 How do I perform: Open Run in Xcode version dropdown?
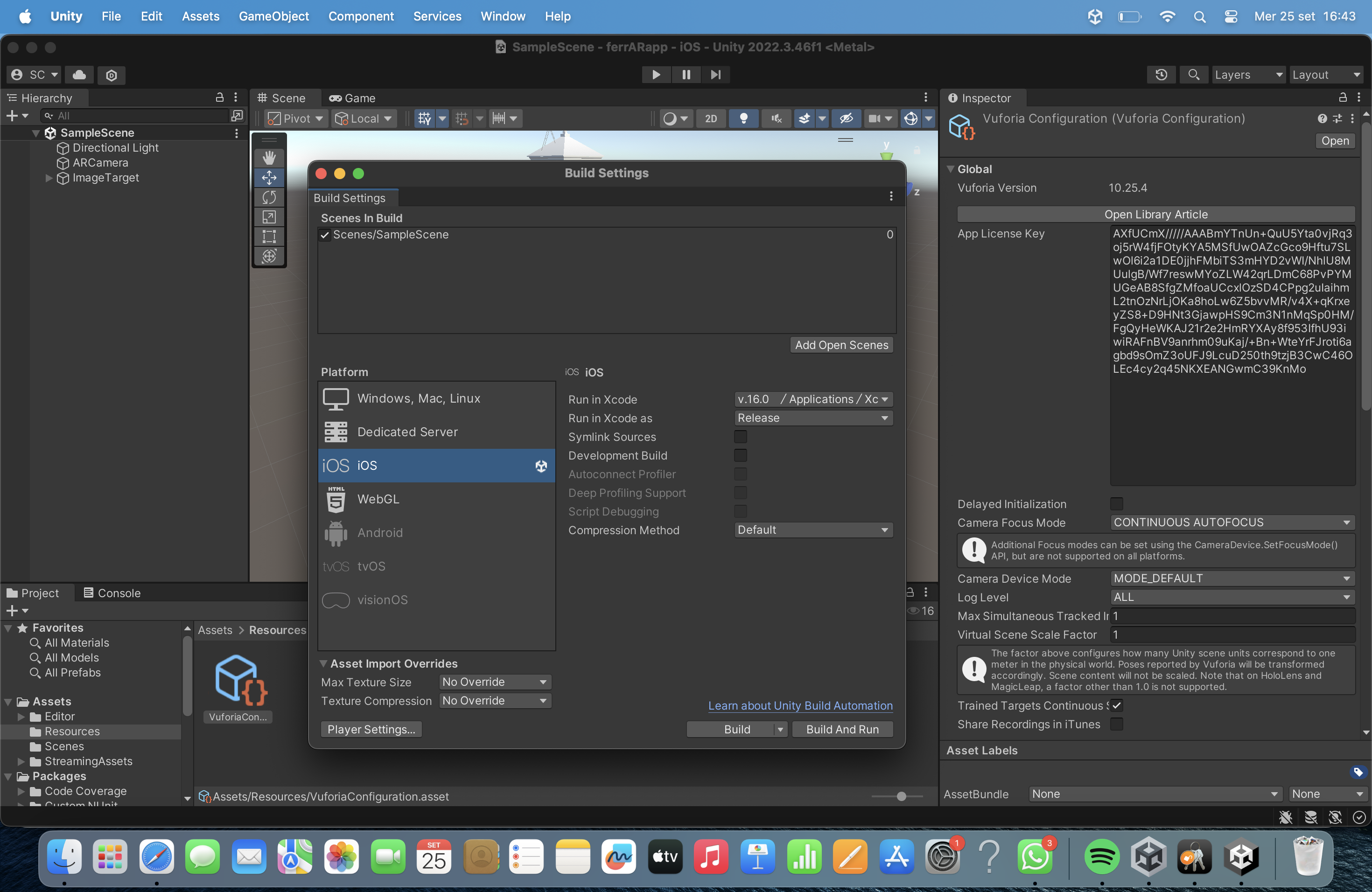tap(813, 399)
